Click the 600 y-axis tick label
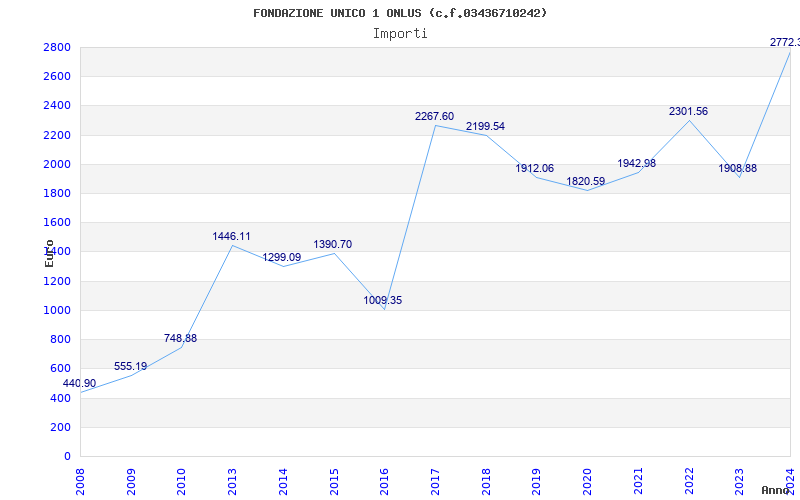The image size is (800, 500). [x=61, y=369]
